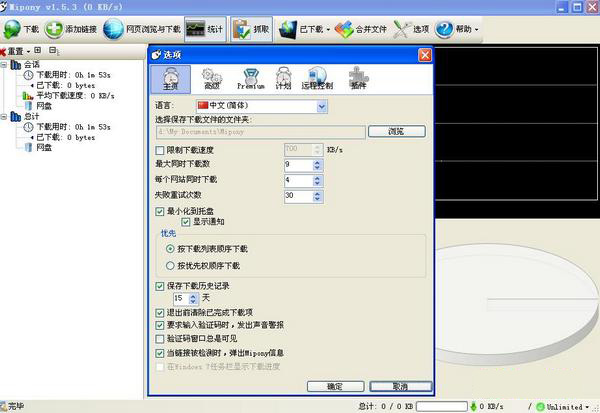
Task: Select the 按优先权顺序下载 radio button
Action: pos(170,266)
